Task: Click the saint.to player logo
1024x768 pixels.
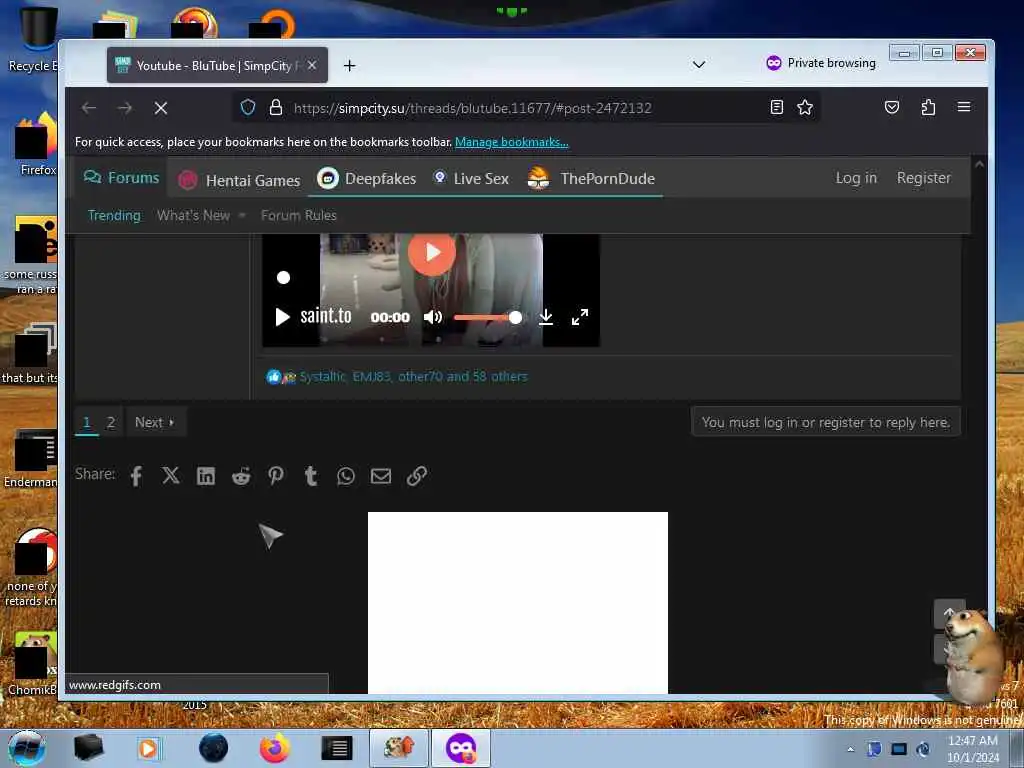Action: point(326,317)
